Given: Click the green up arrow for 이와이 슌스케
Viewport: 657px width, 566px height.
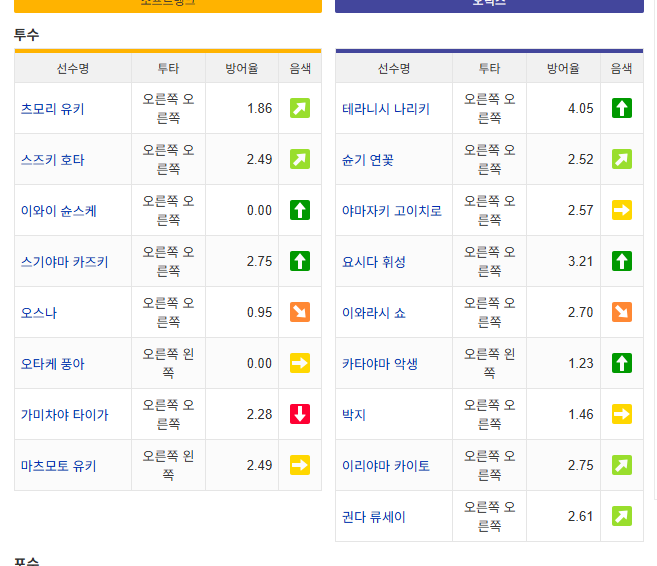Looking at the screenshot, I should pyautogui.click(x=300, y=210).
